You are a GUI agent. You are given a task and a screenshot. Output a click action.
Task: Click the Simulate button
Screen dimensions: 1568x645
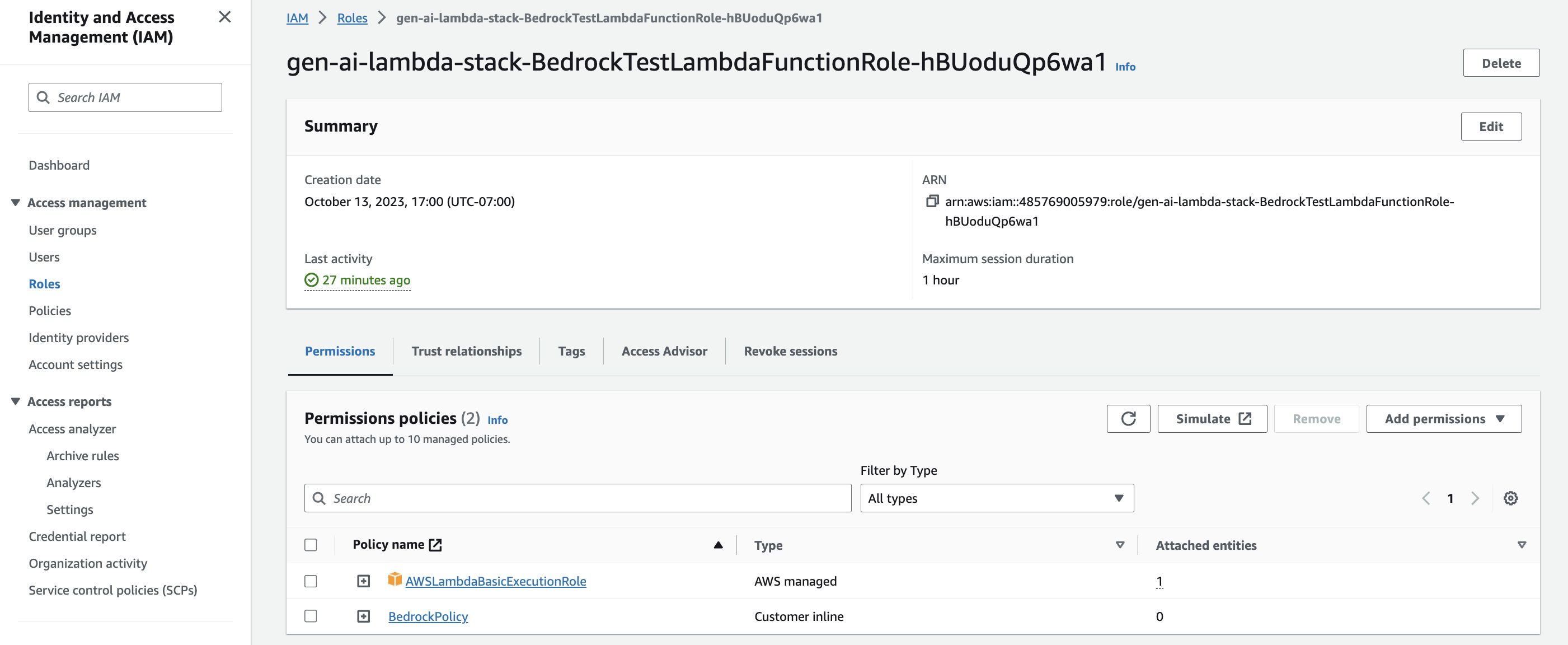(1212, 419)
